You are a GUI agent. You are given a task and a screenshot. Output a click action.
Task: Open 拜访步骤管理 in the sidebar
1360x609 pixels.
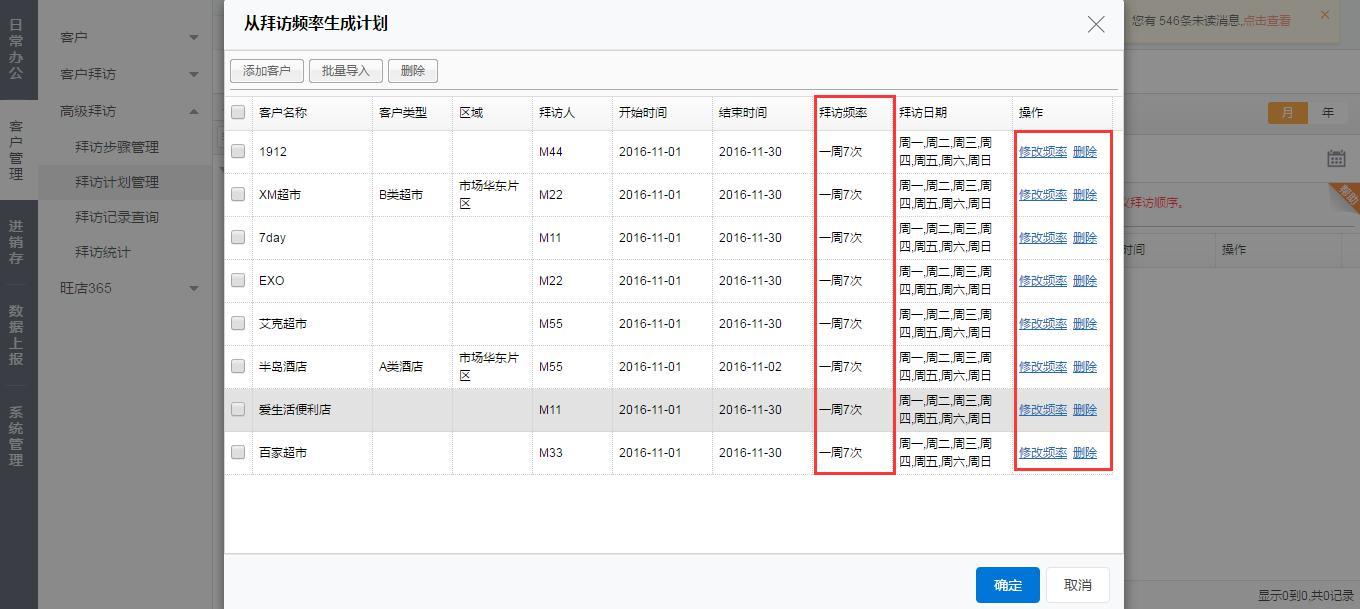(x=117, y=147)
